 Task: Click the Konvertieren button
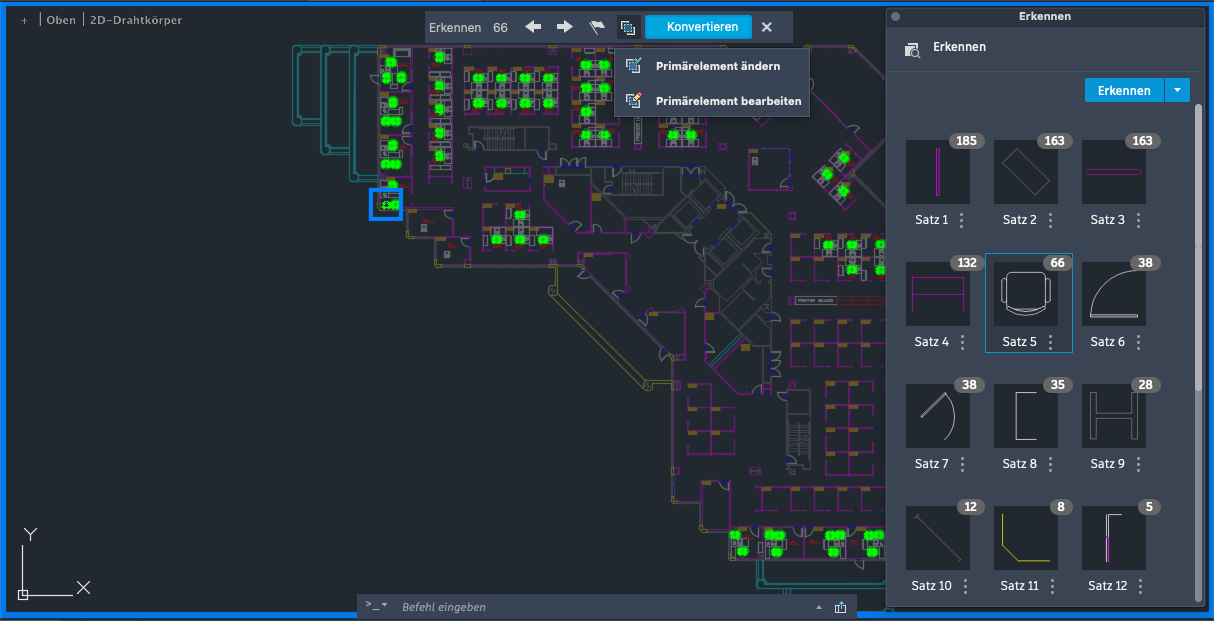point(698,27)
